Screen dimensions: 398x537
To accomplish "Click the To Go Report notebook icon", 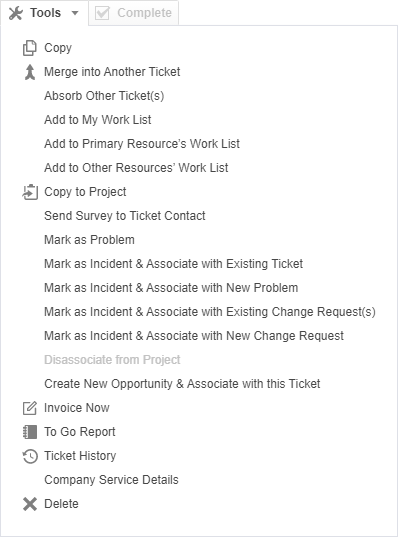I will [x=30, y=432].
